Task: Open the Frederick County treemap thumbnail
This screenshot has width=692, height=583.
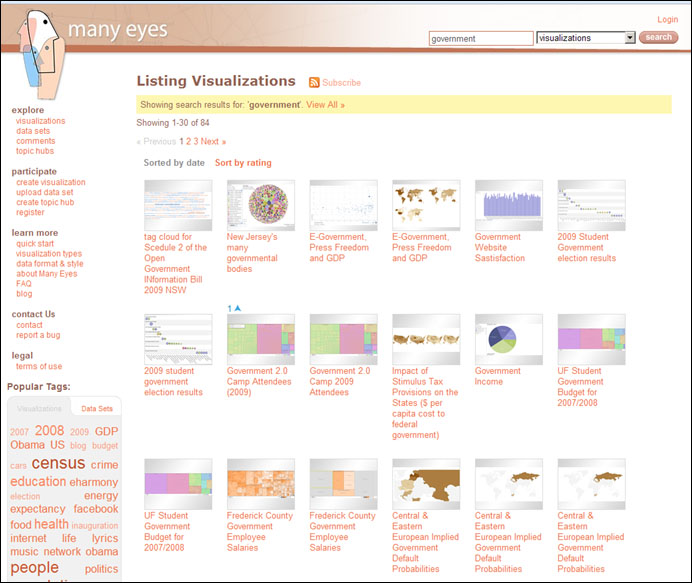Action: [x=261, y=484]
